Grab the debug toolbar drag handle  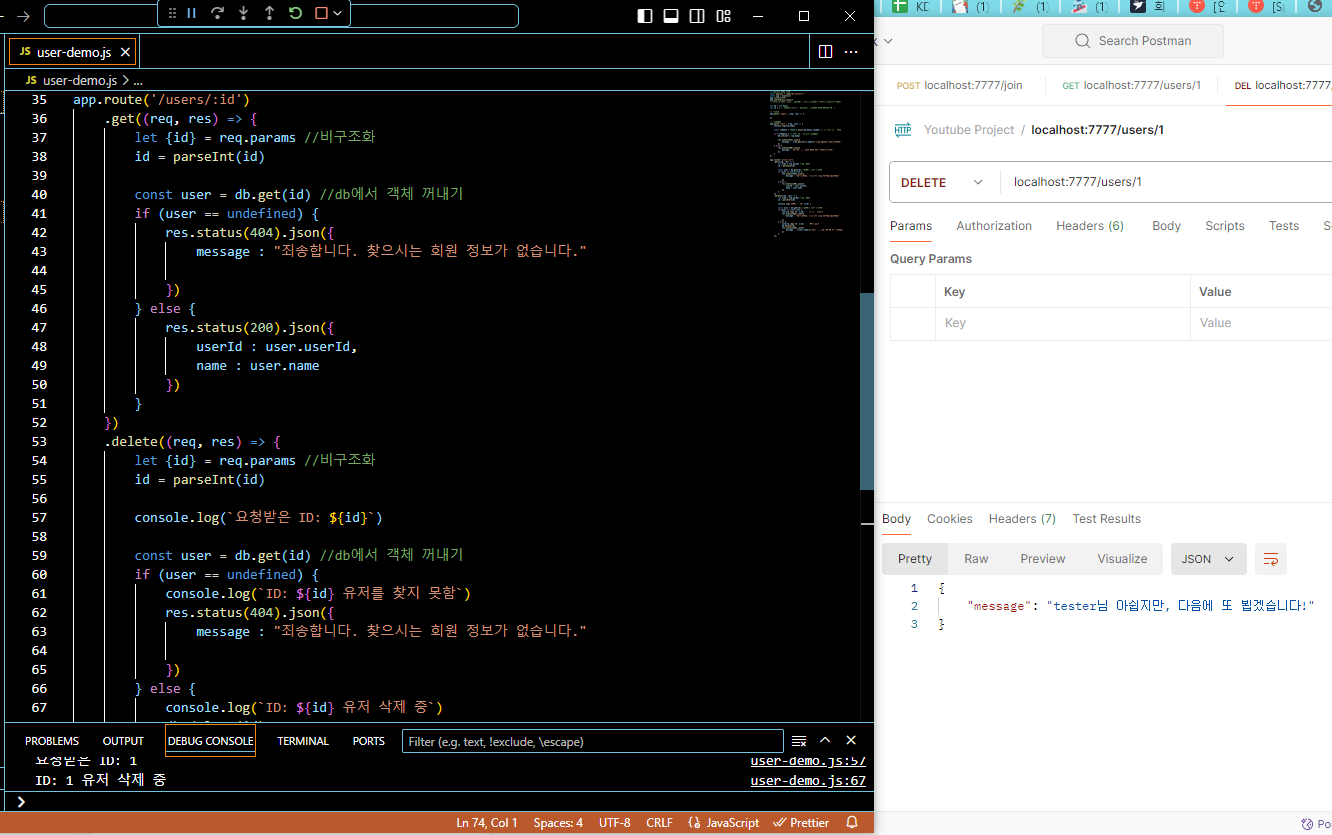click(172, 13)
